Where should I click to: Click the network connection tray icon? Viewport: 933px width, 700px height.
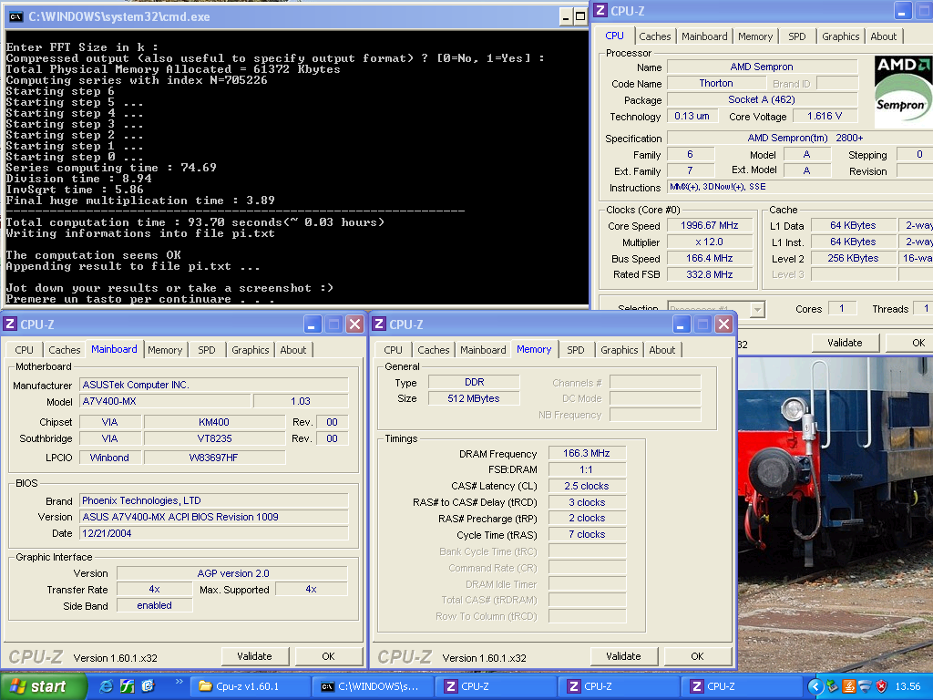click(x=865, y=687)
